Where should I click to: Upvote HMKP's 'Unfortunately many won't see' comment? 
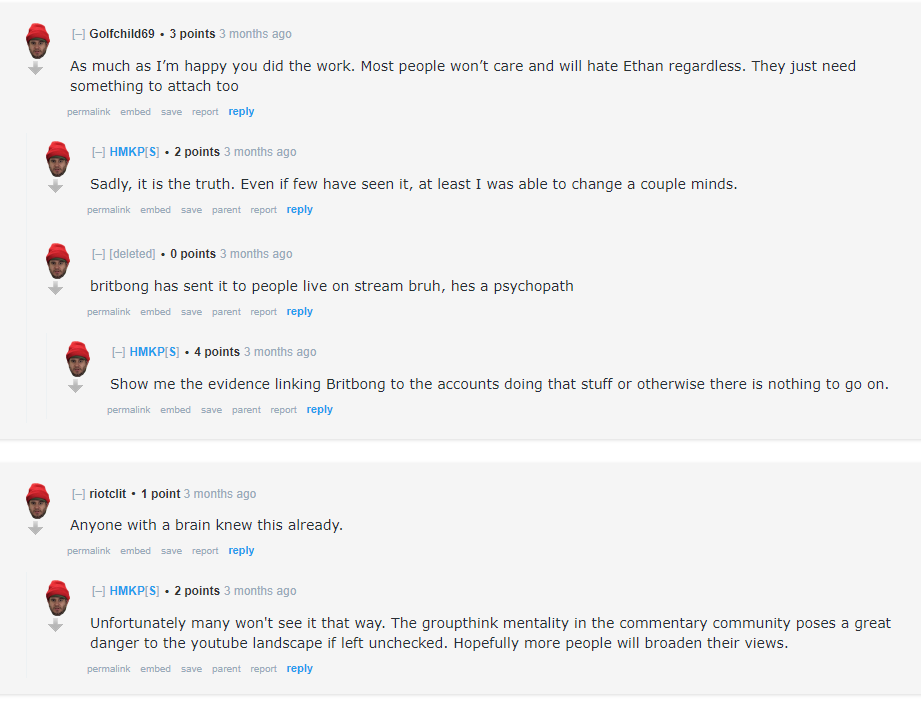[58, 598]
